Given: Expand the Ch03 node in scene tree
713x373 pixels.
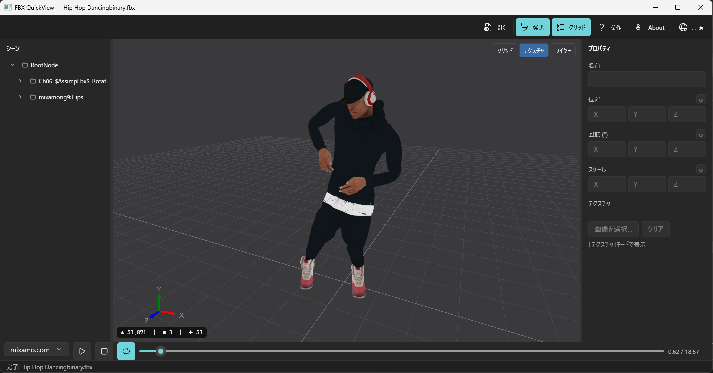Looking at the screenshot, I should click(20, 81).
